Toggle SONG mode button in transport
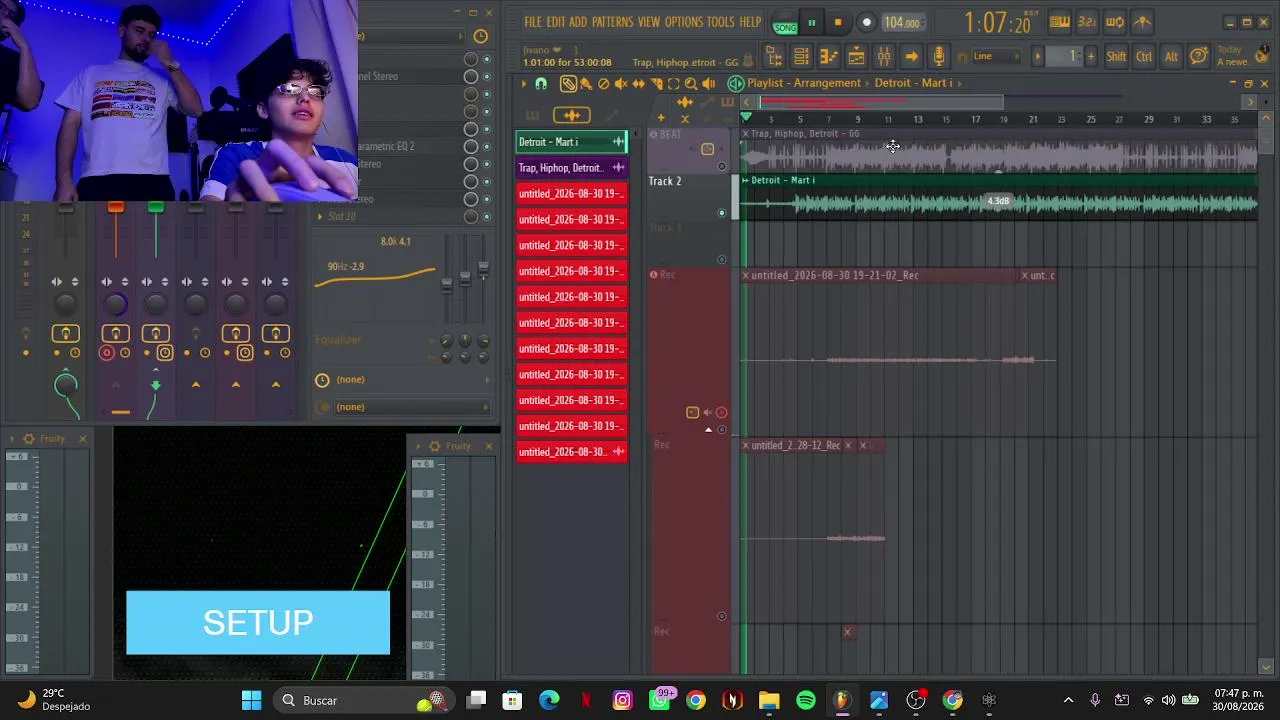This screenshot has width=1280, height=720. [x=785, y=26]
